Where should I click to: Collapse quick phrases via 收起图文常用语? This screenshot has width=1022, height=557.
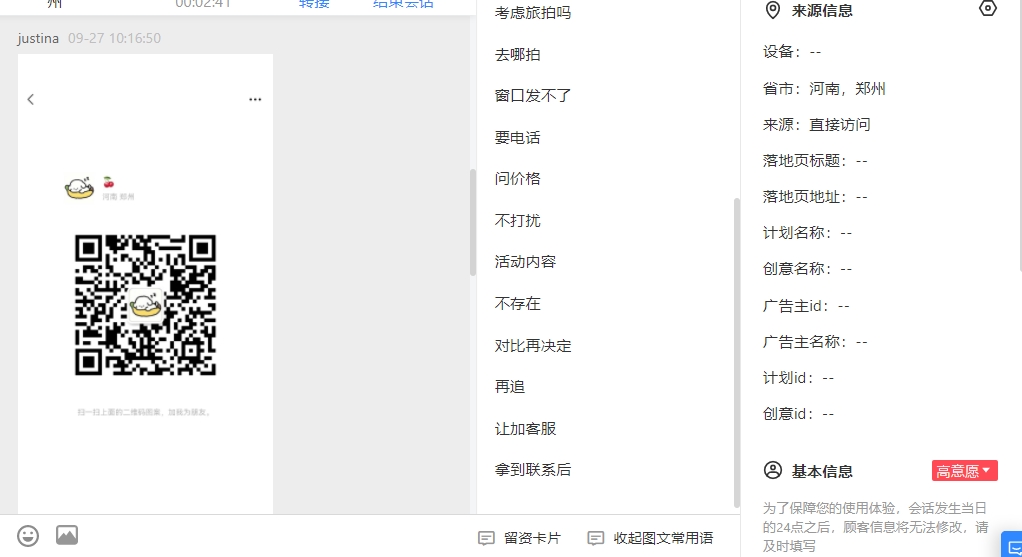650,538
